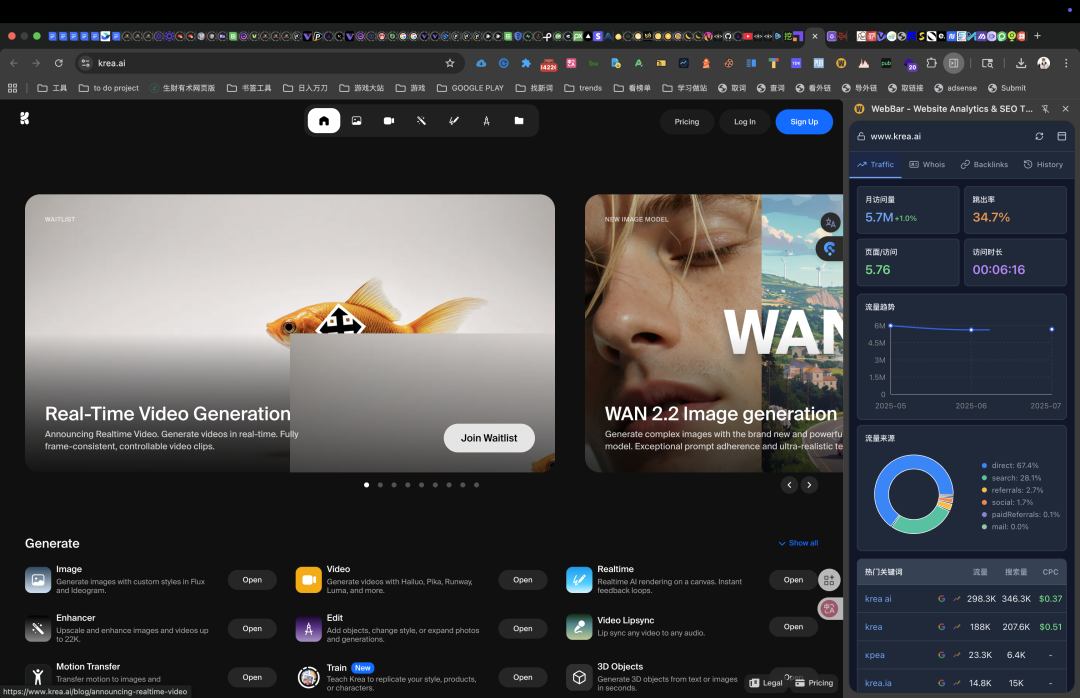Select the Realtime brush icon in nav

pyautogui.click(x=453, y=121)
